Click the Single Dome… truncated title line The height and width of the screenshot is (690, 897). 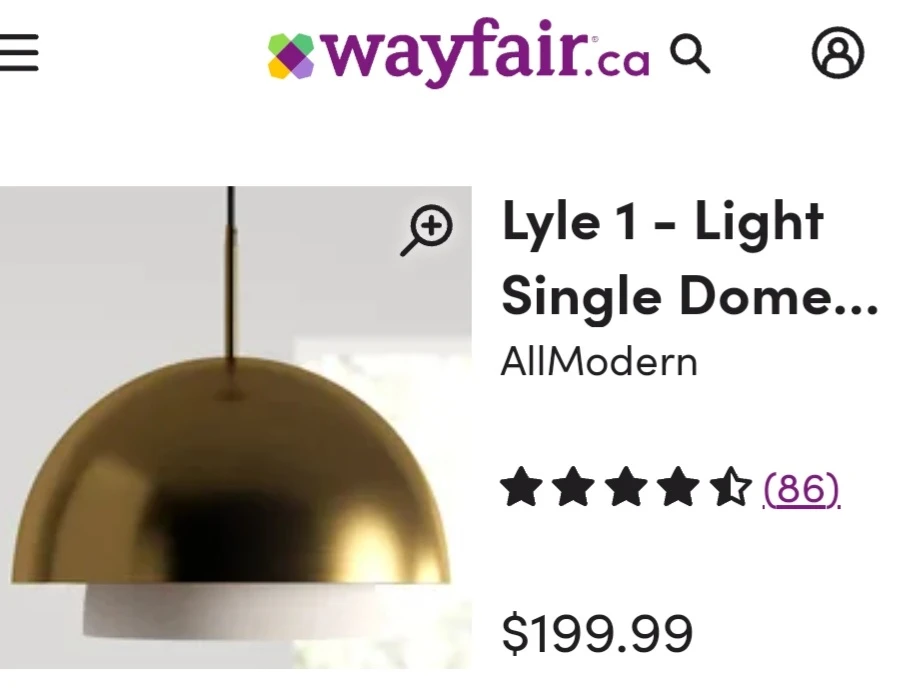[x=689, y=297]
